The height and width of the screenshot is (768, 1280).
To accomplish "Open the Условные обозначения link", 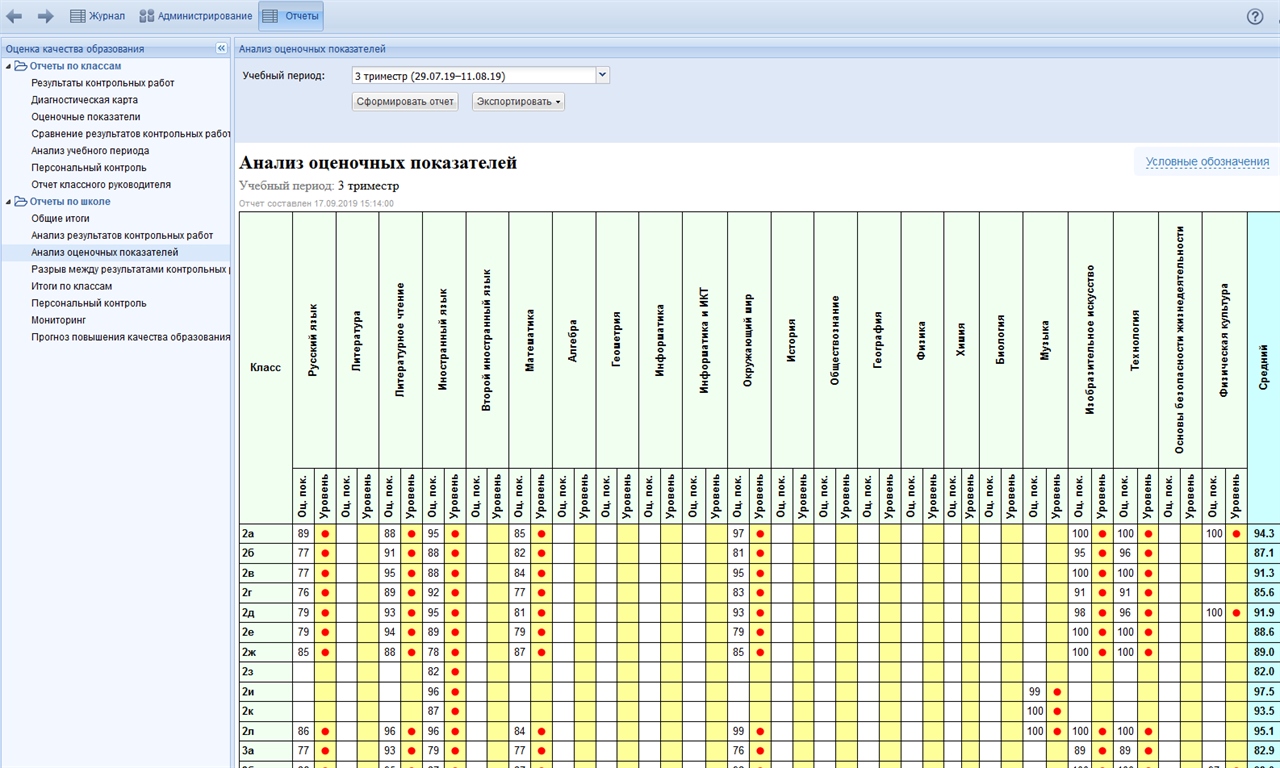I will point(1207,162).
